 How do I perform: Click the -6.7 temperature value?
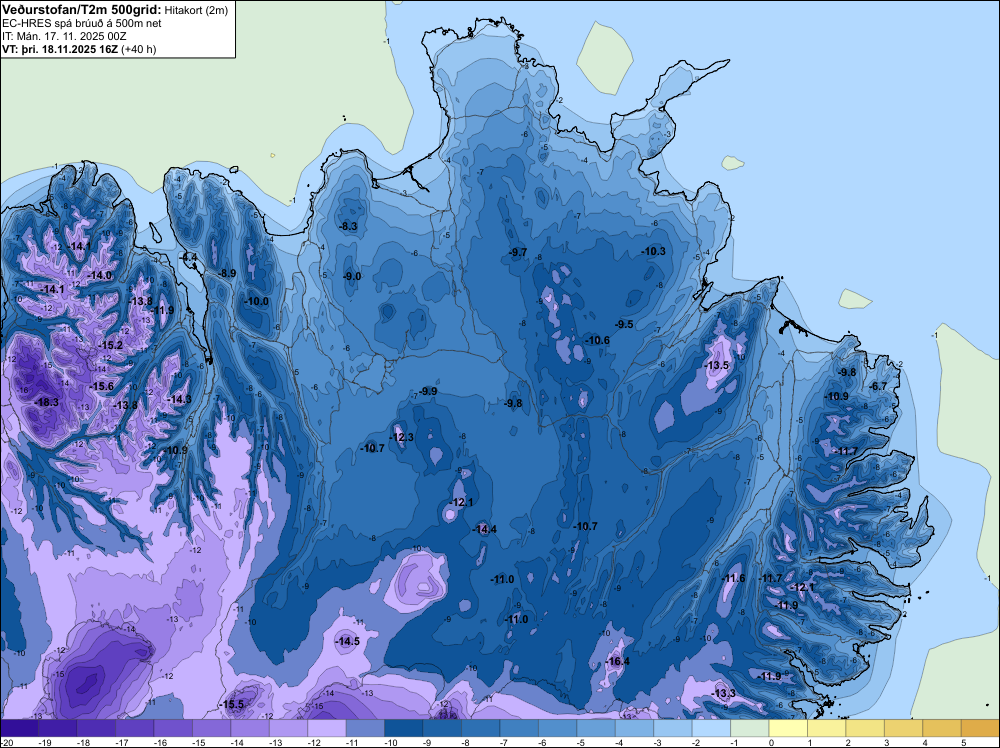tap(879, 386)
